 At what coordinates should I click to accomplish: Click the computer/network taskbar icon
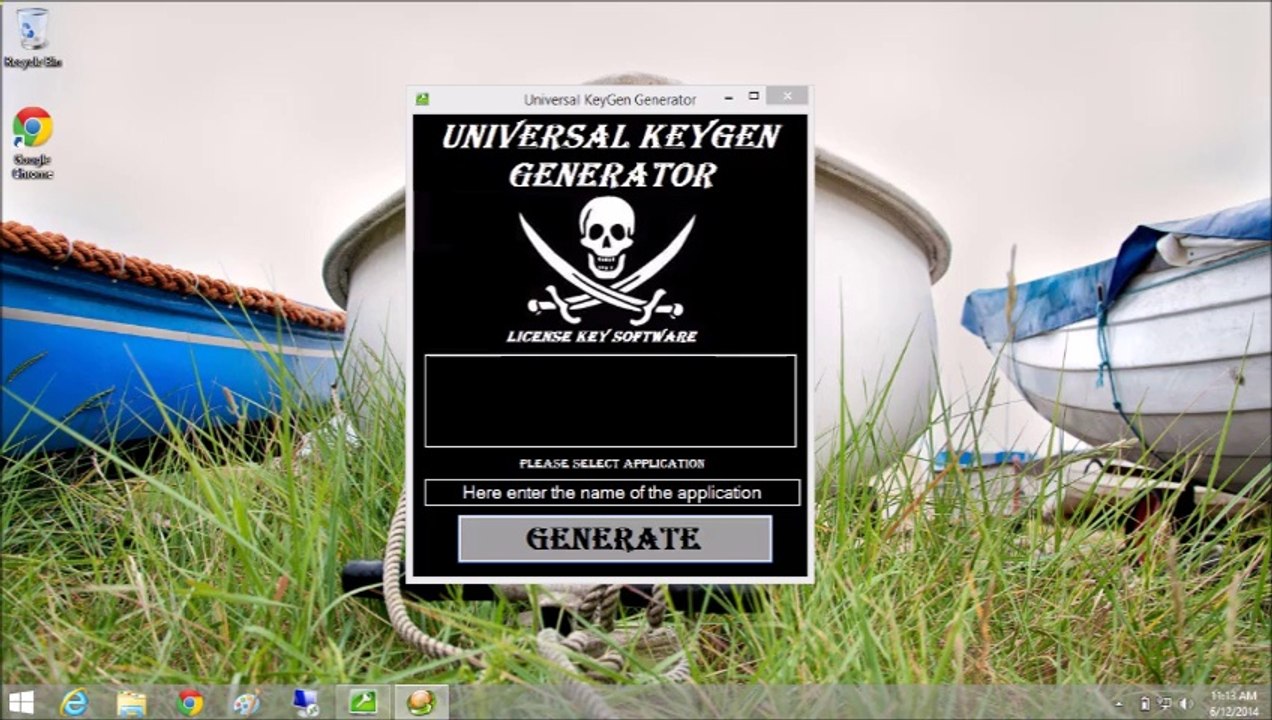(x=305, y=703)
